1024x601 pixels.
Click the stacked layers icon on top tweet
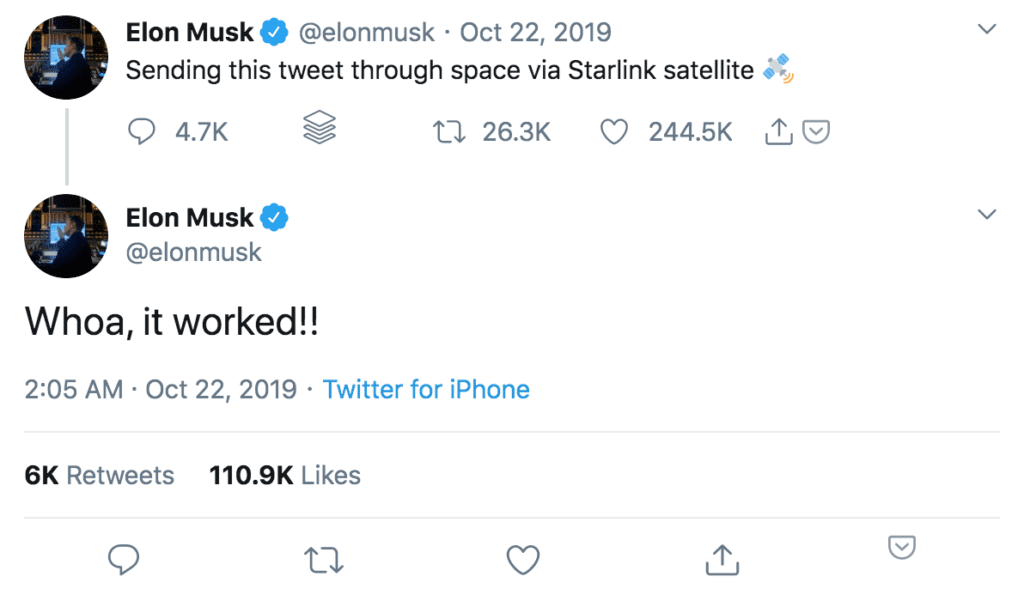coord(319,131)
